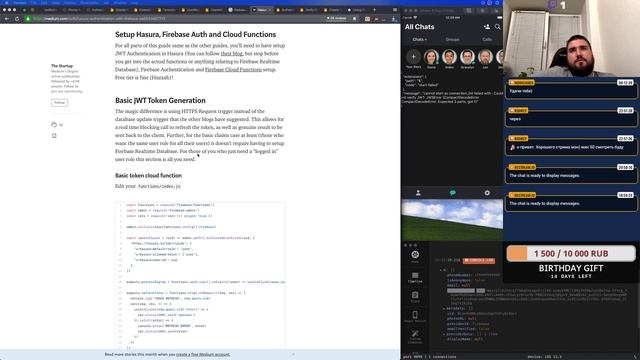Tap the green chat bubble icon in bottom bar
640x360 pixels.
click(x=452, y=193)
